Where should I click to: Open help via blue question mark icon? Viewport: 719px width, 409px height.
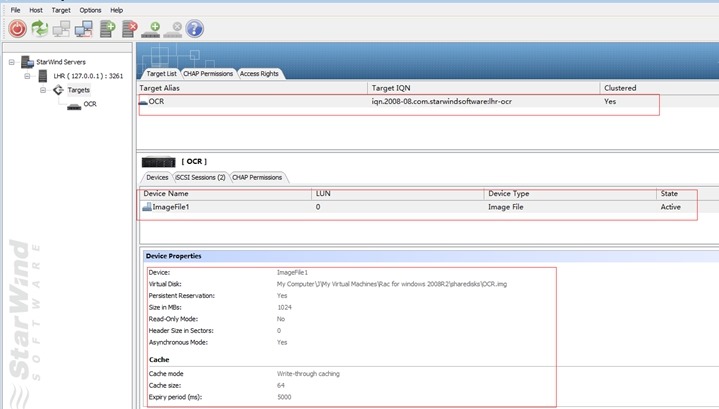(194, 29)
